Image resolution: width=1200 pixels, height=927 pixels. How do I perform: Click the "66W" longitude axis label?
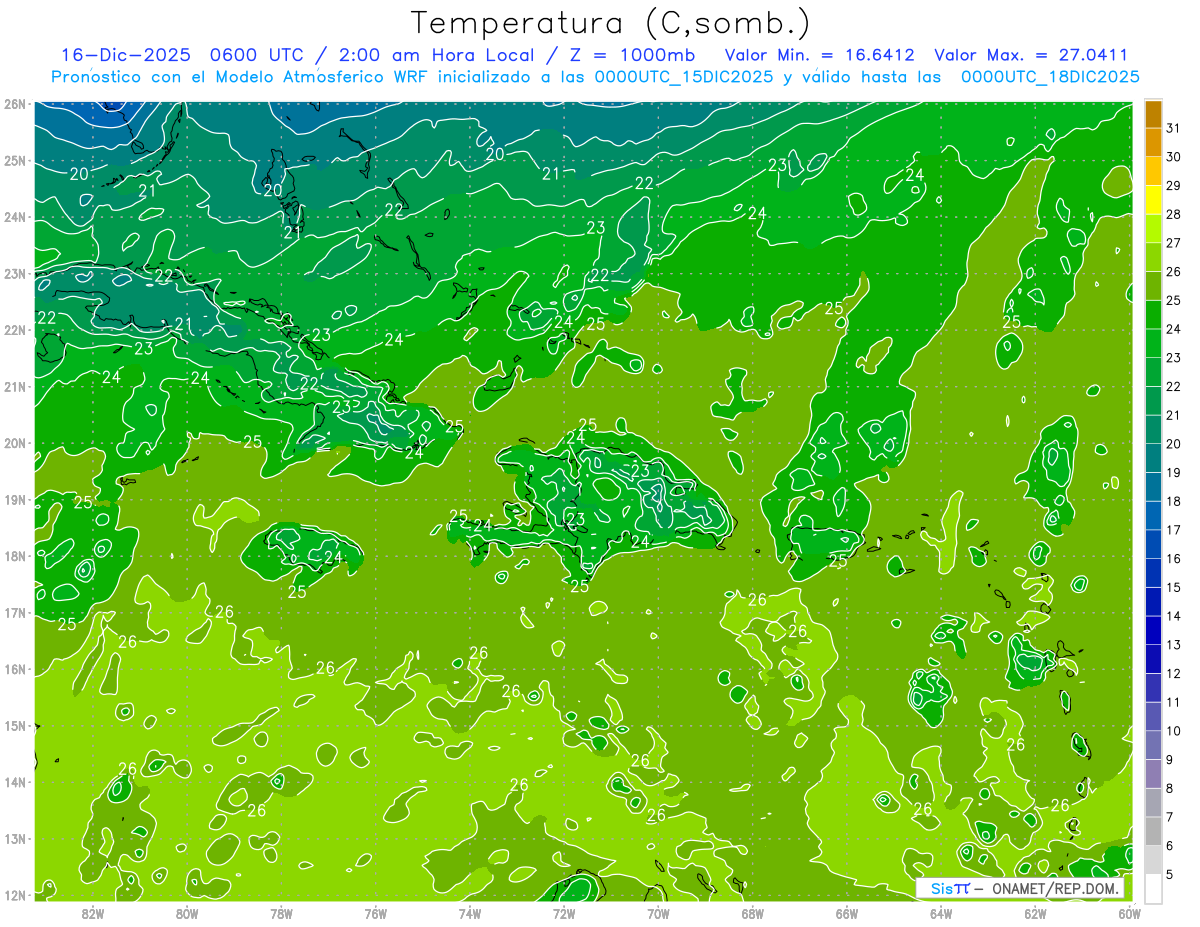(x=846, y=913)
